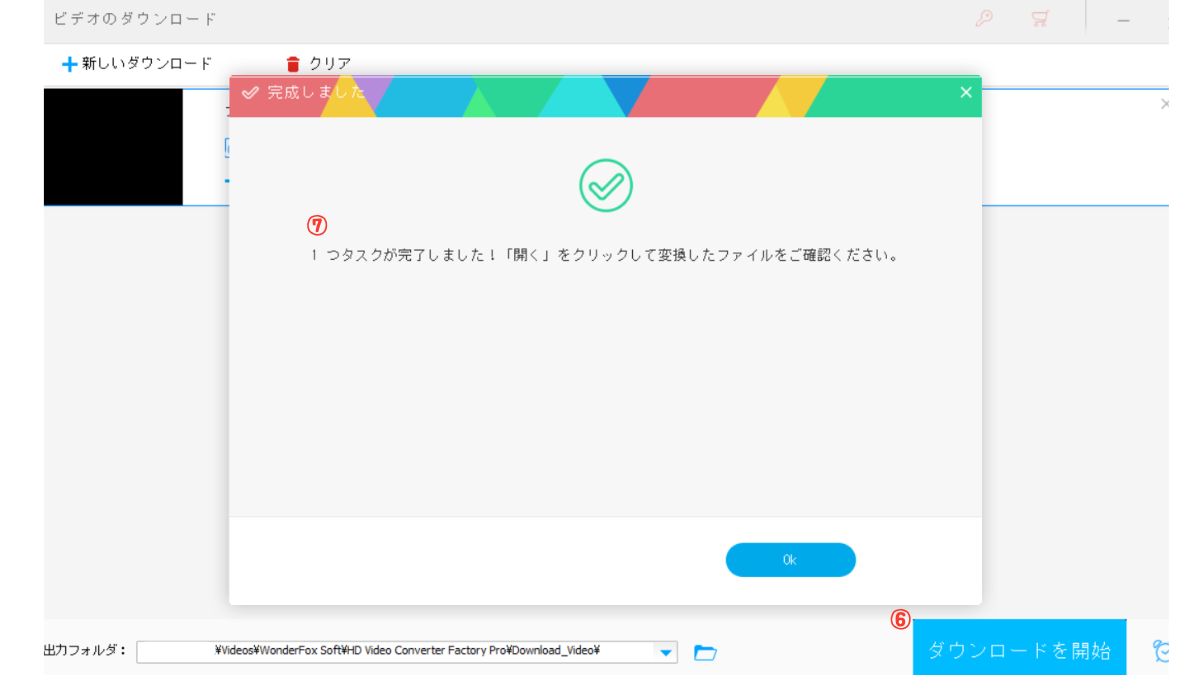Screen dimensions: 1200x675
Task: Click the large green checkmark circle
Action: click(x=606, y=185)
